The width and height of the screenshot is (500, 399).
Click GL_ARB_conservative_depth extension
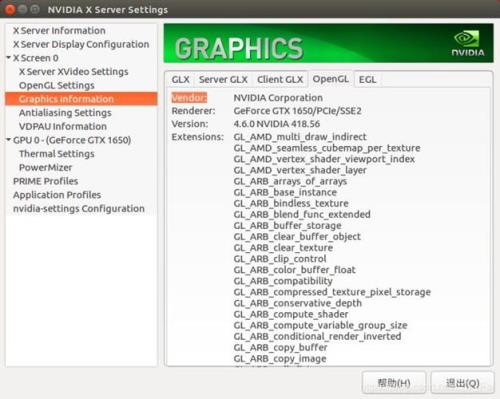(x=298, y=303)
